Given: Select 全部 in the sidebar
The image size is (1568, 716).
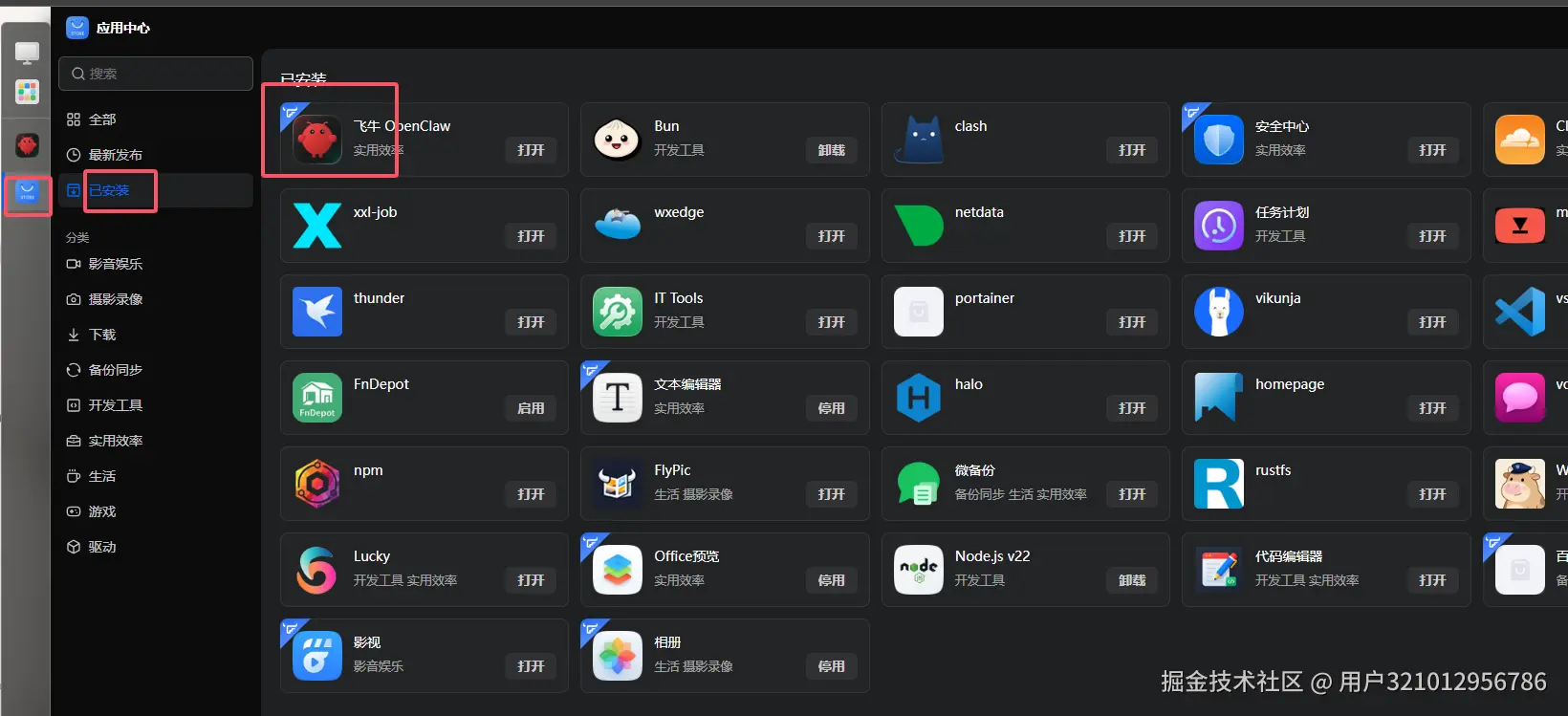Looking at the screenshot, I should (156, 119).
